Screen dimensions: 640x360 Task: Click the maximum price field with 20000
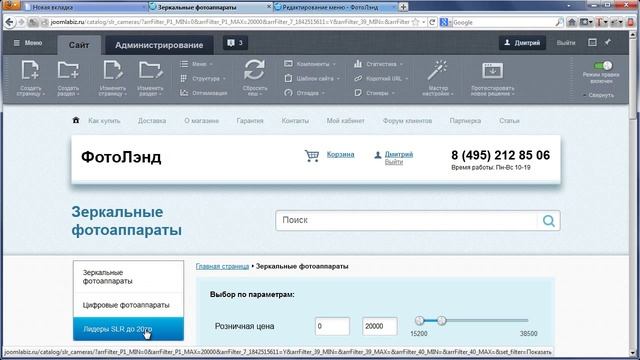click(380, 326)
